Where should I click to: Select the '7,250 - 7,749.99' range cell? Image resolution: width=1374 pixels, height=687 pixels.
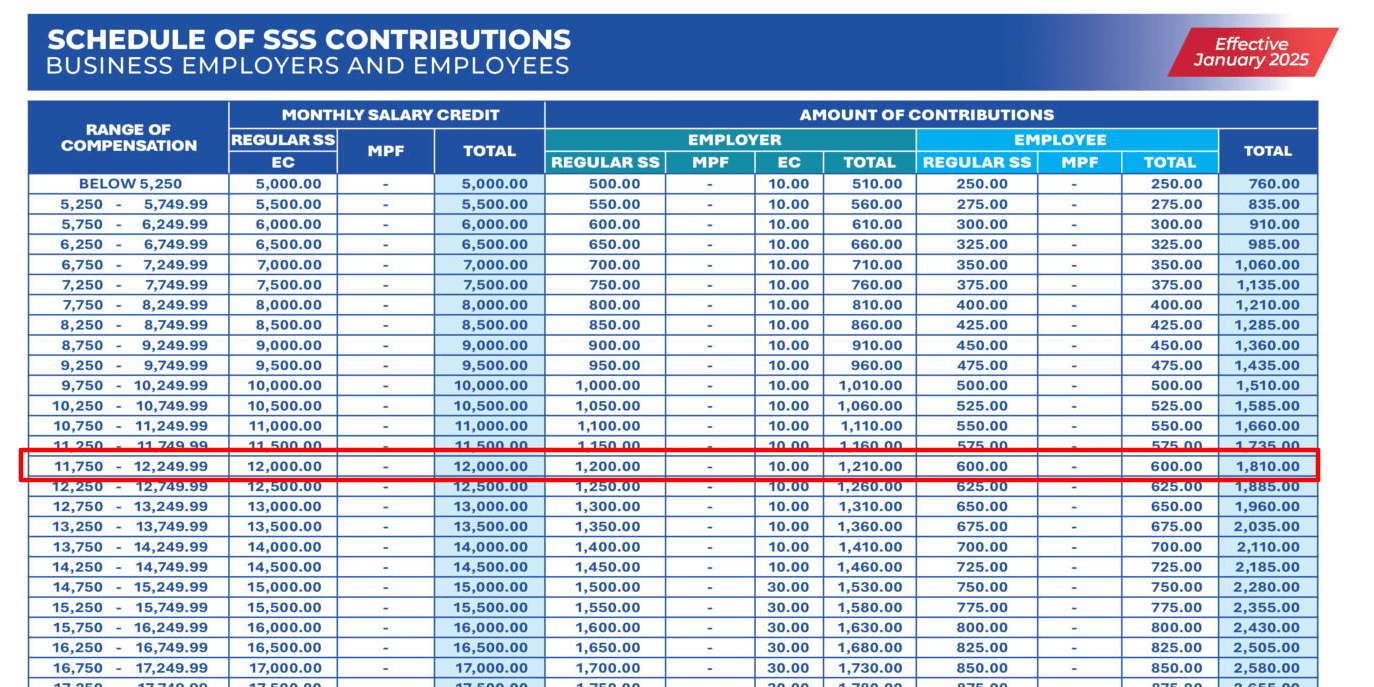pos(129,285)
